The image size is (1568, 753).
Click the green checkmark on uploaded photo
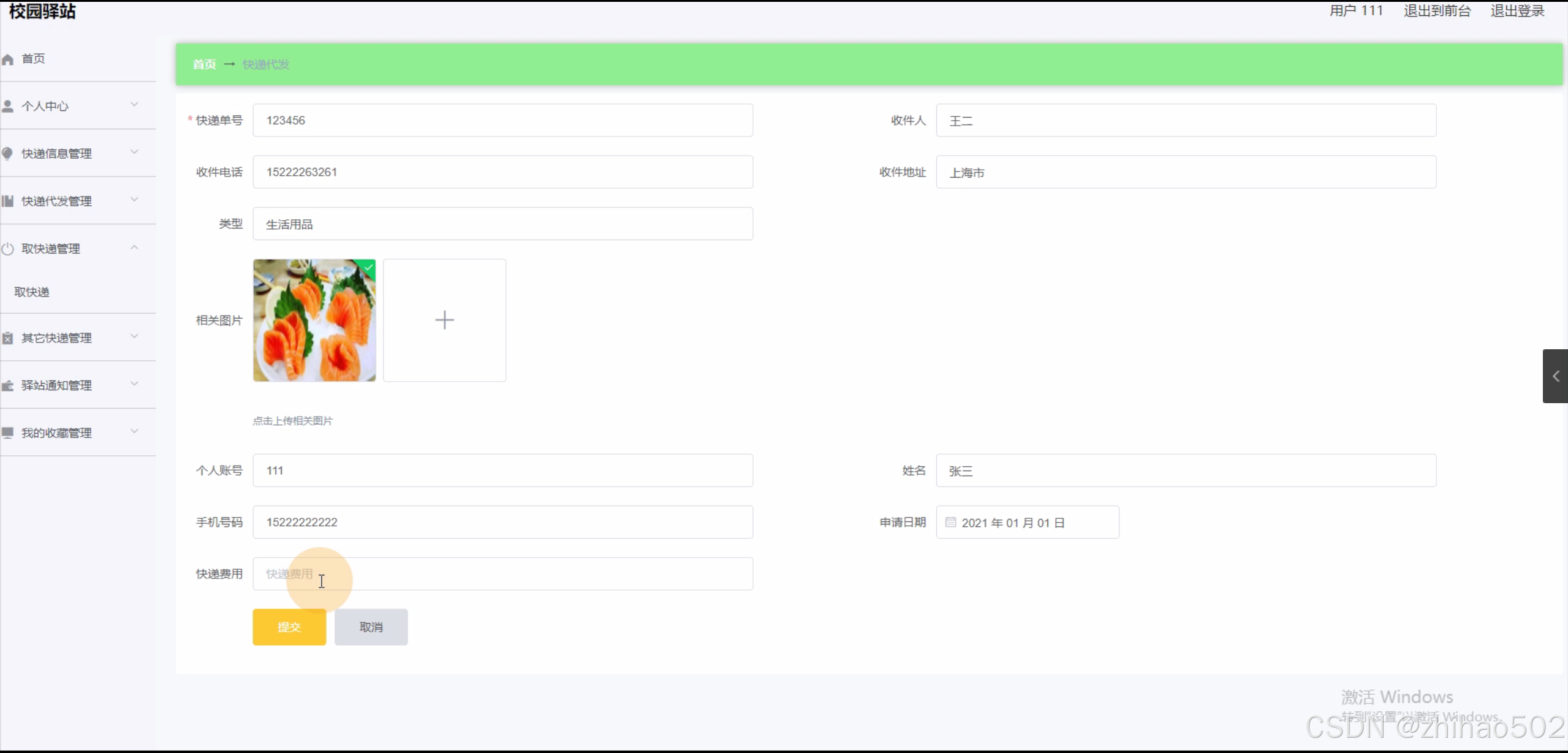[368, 267]
